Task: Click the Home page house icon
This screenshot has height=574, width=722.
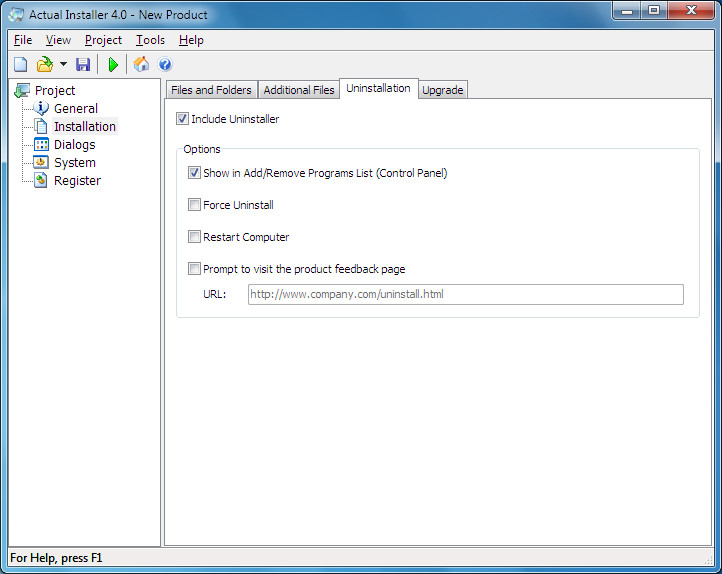Action: [141, 64]
